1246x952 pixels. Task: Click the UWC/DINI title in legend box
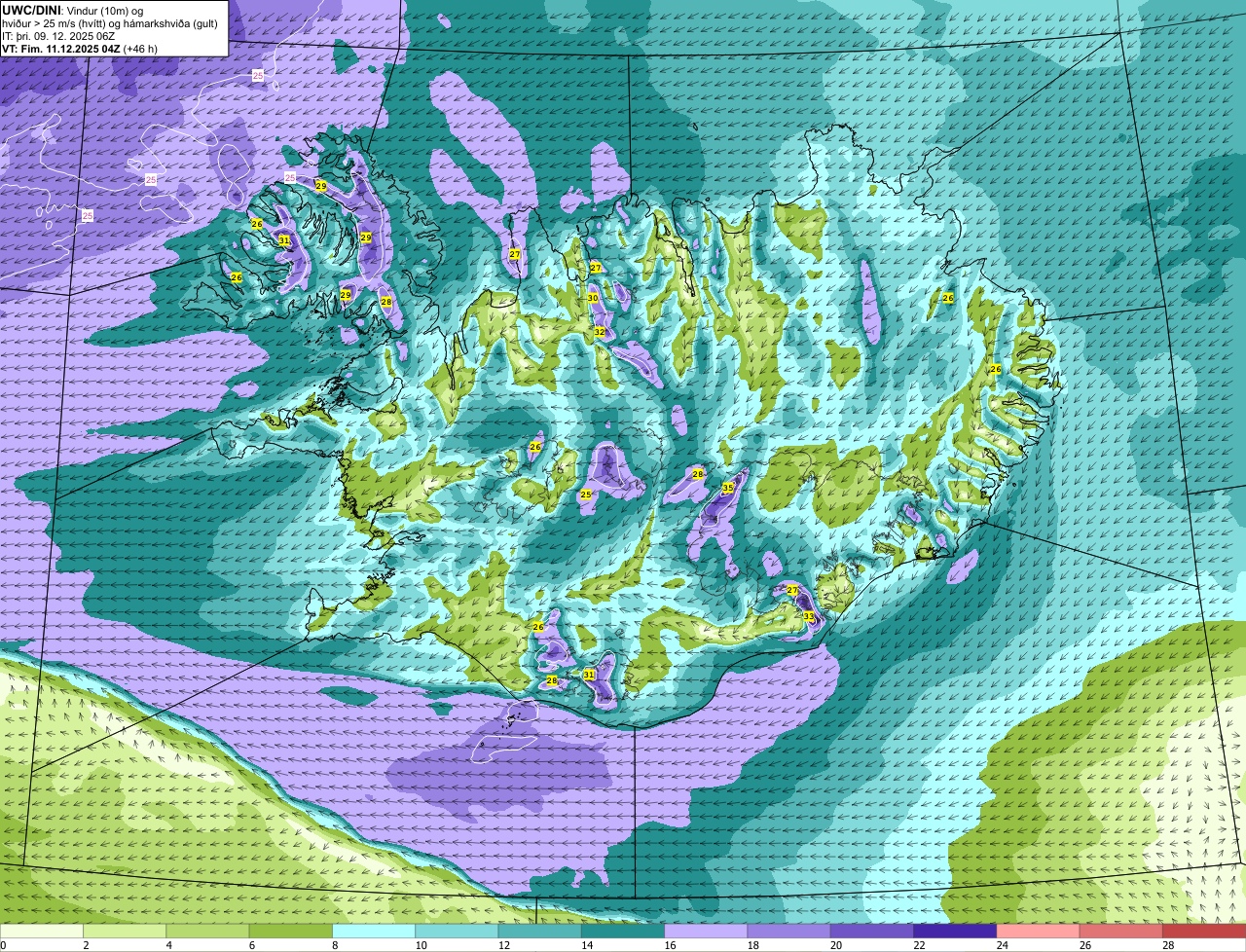point(32,10)
